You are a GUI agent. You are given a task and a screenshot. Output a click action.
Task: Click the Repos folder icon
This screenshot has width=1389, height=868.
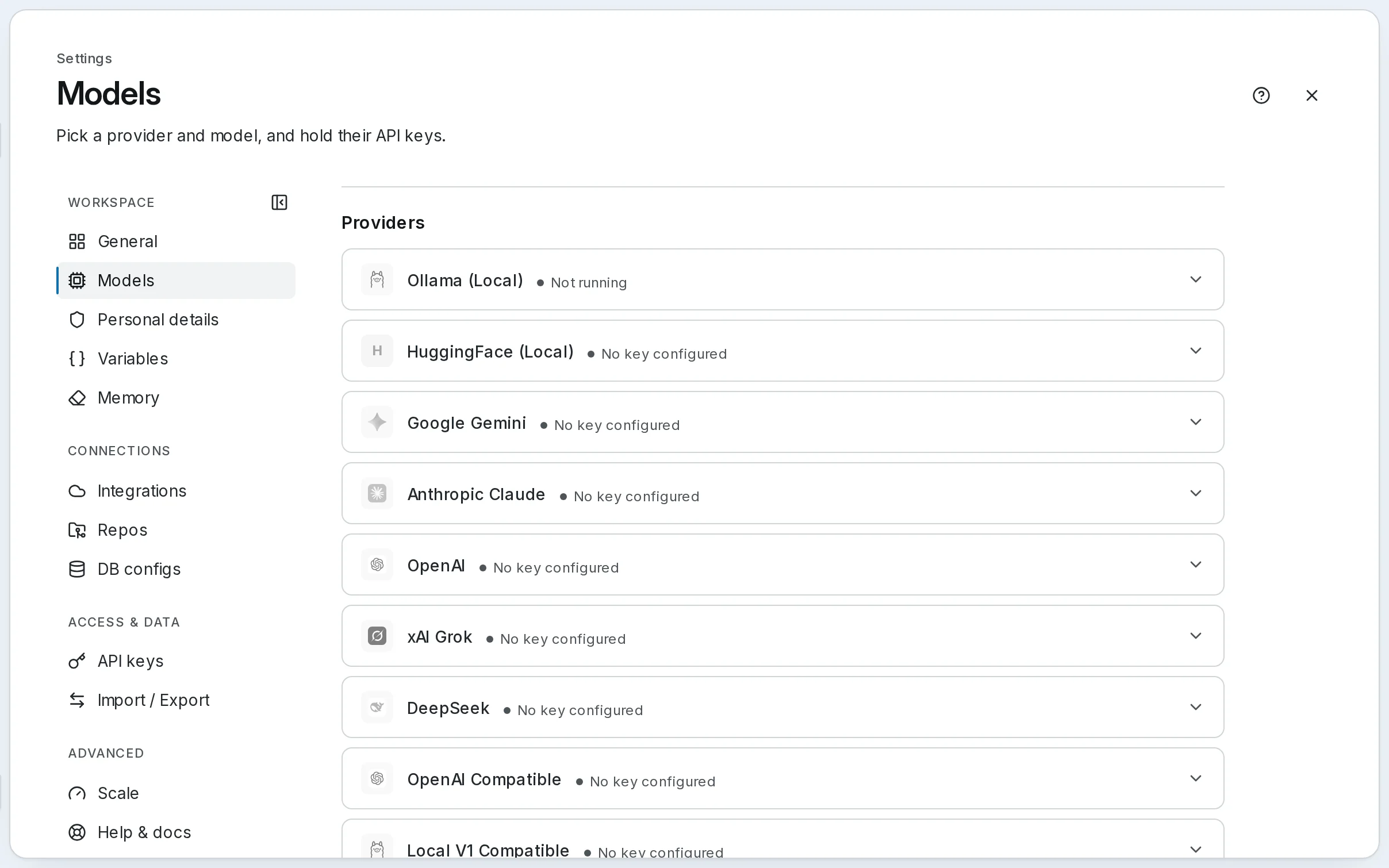(77, 530)
